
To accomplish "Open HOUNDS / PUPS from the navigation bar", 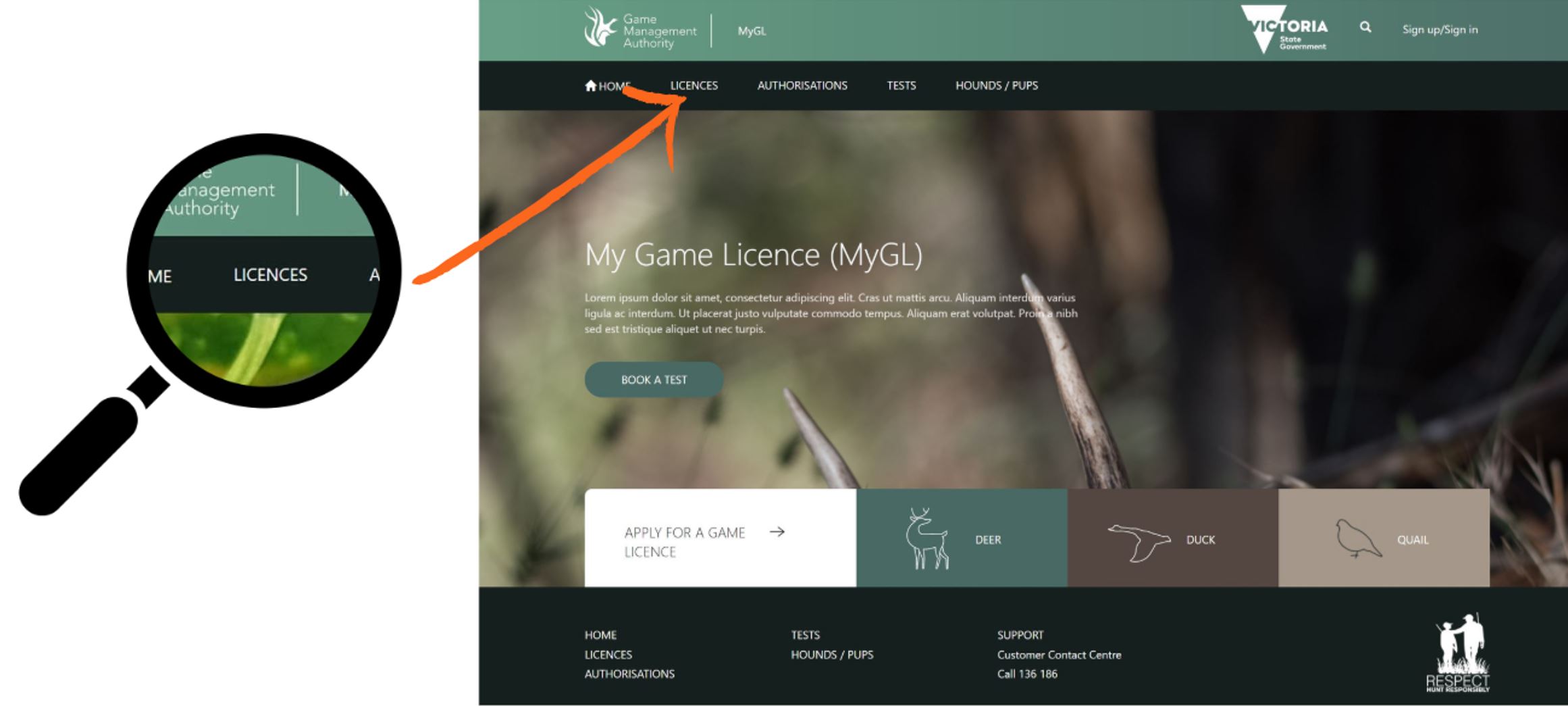I will click(997, 85).
